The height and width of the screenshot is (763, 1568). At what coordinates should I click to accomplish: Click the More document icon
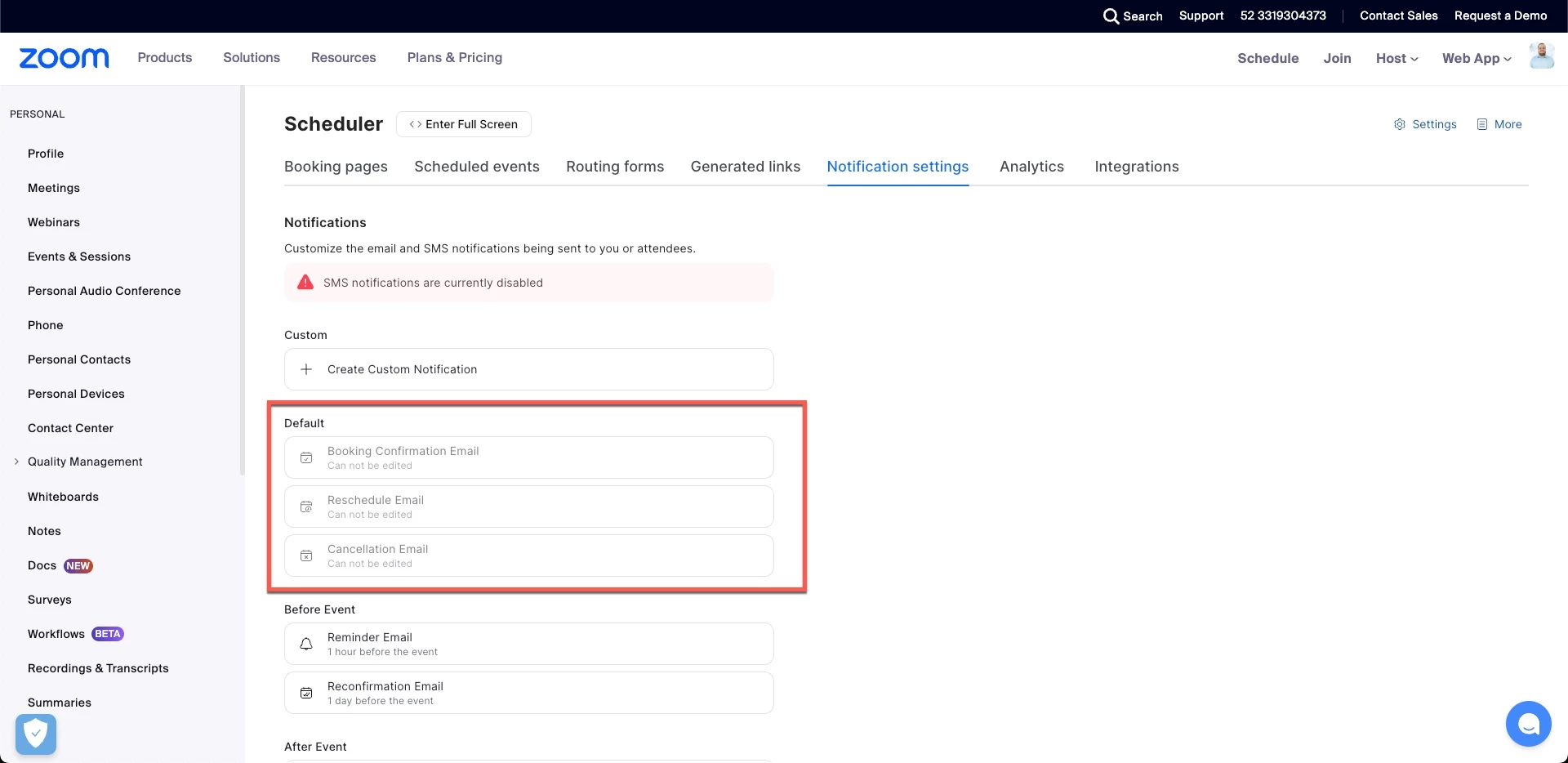(1482, 124)
